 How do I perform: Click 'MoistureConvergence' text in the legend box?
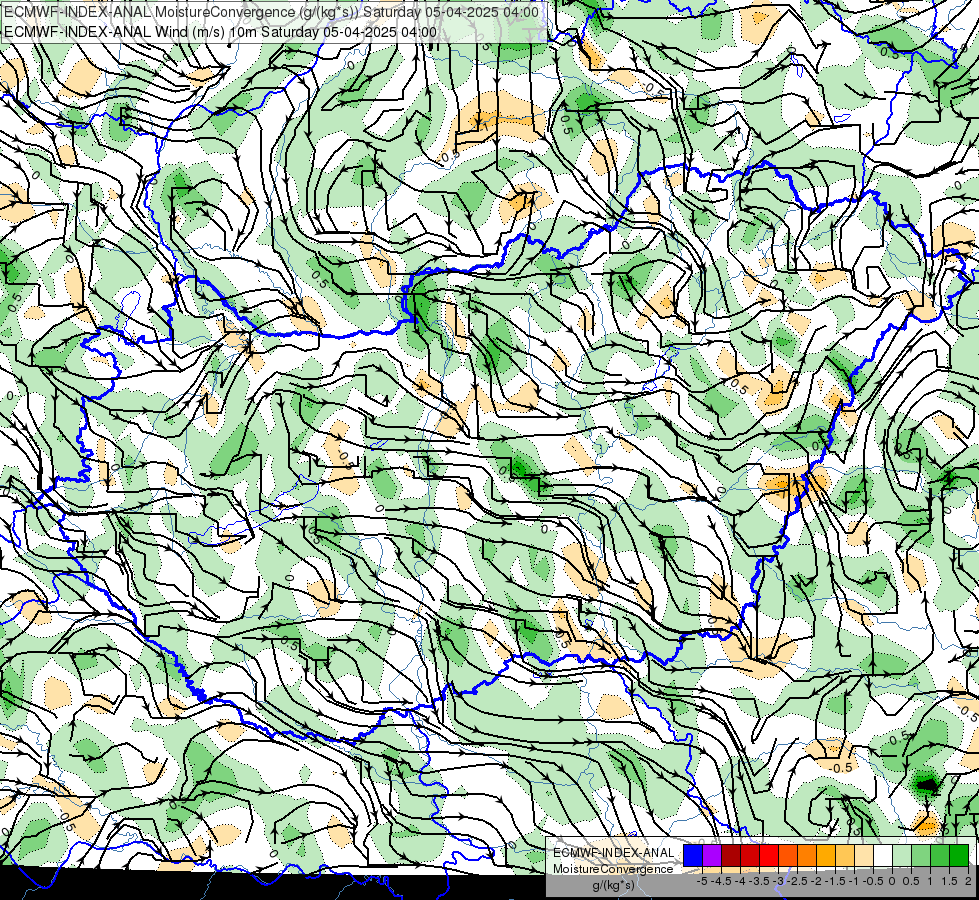(x=613, y=869)
